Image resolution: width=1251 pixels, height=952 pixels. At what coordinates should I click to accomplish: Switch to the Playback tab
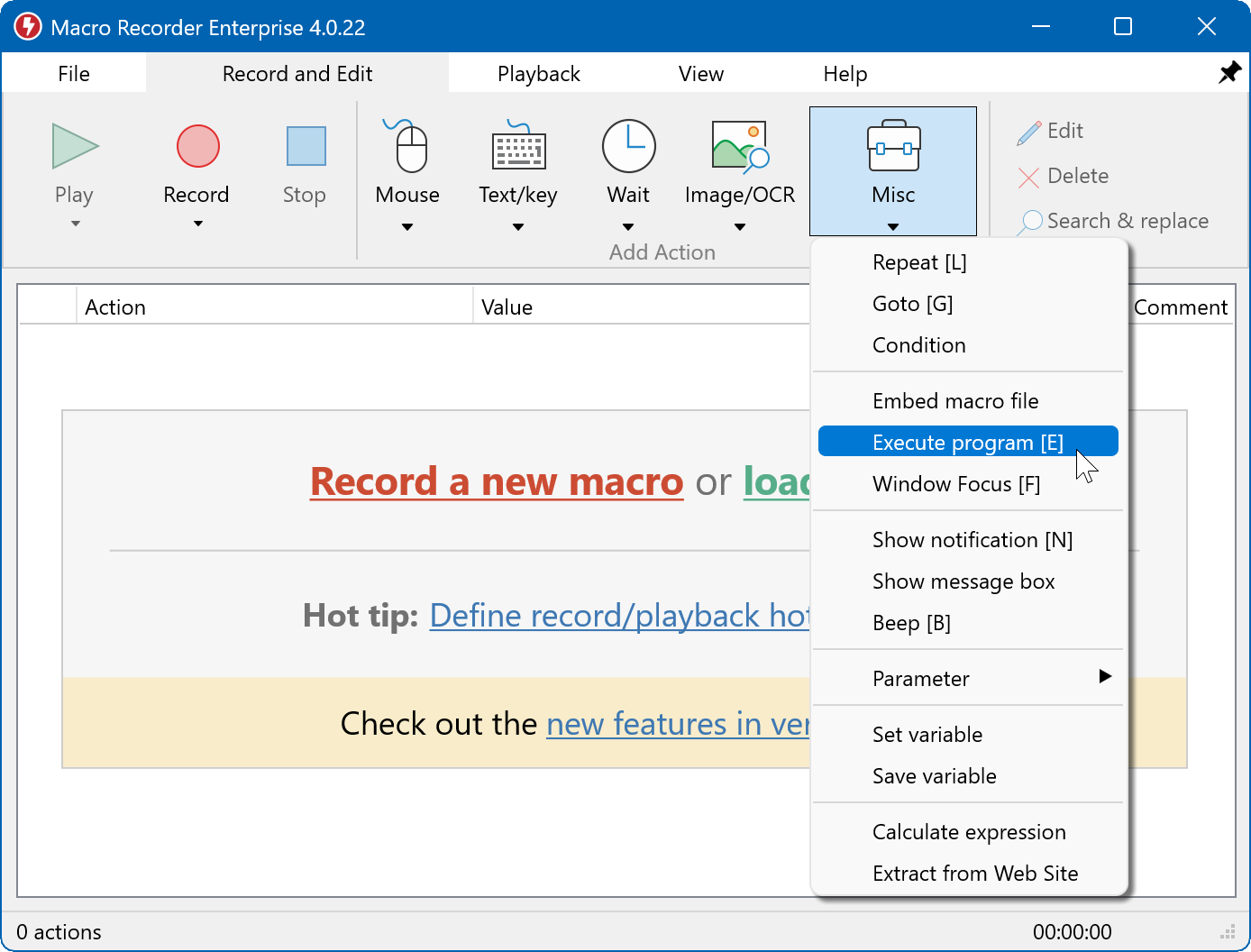click(x=538, y=73)
